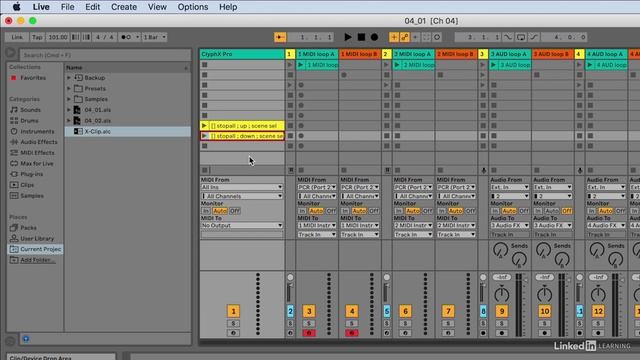Image resolution: width=640 pixels, height=360 pixels.
Task: Solo track 9 with its S button
Action: [502, 324]
